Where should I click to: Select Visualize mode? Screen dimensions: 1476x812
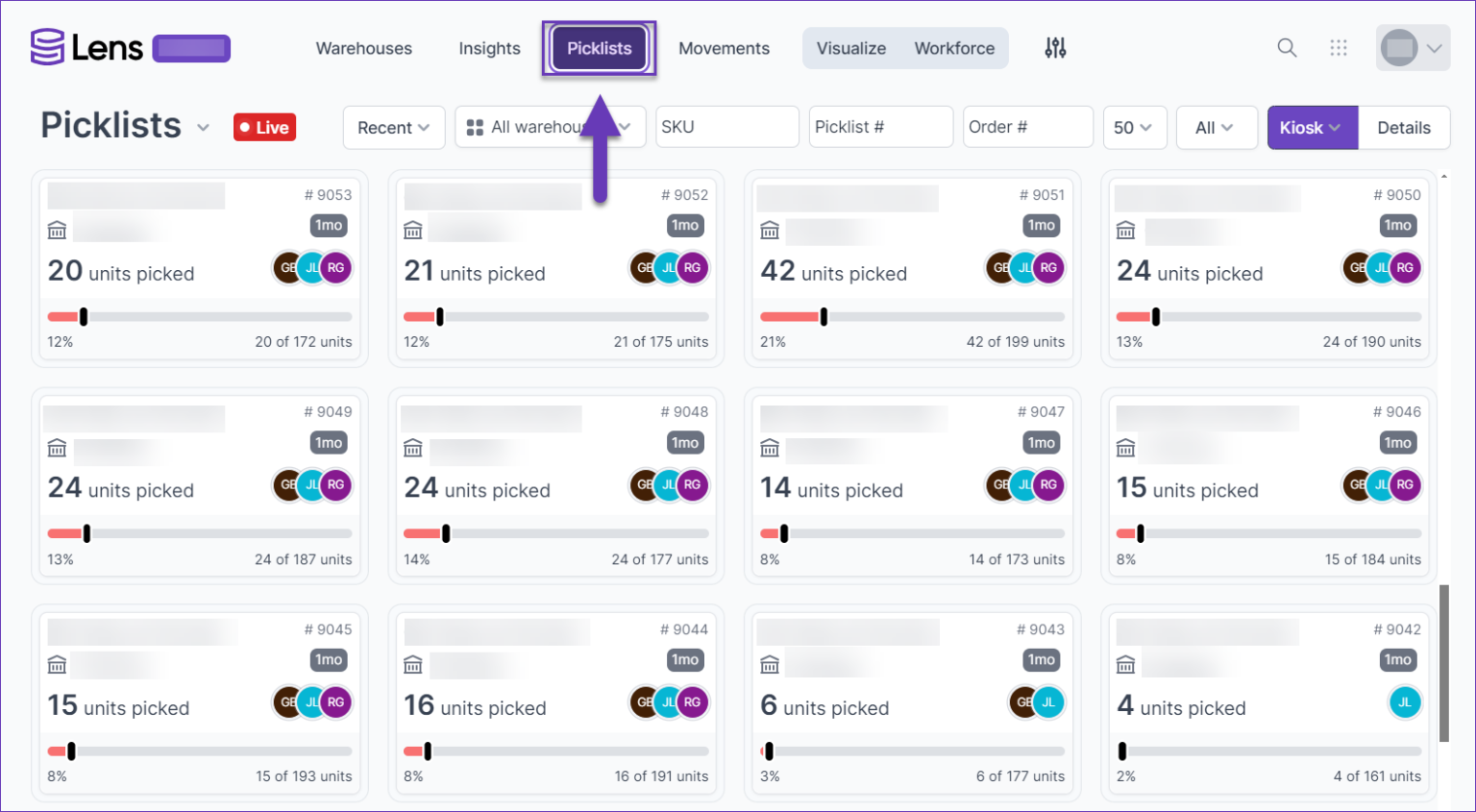point(850,47)
